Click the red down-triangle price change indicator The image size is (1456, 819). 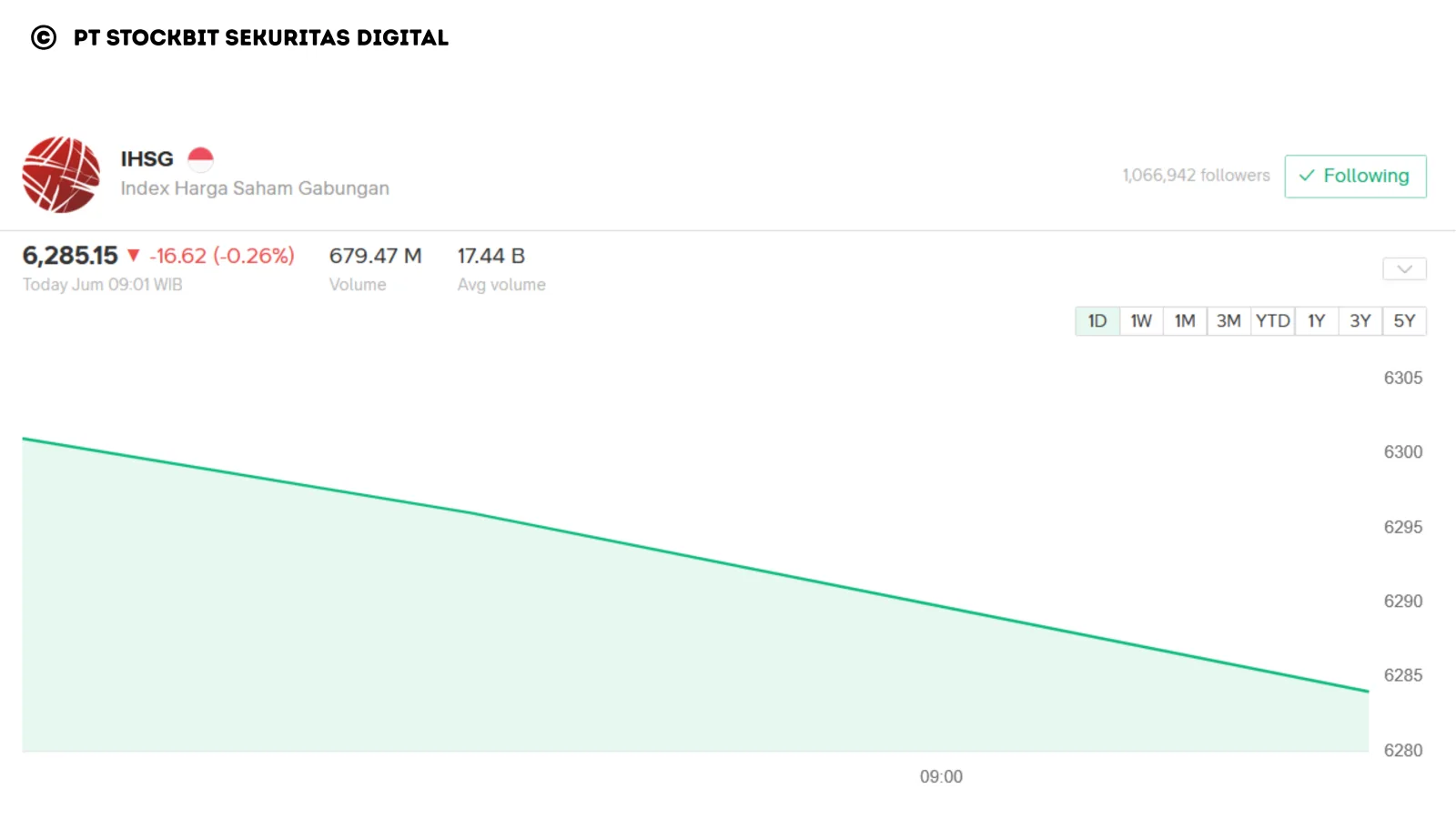[134, 256]
